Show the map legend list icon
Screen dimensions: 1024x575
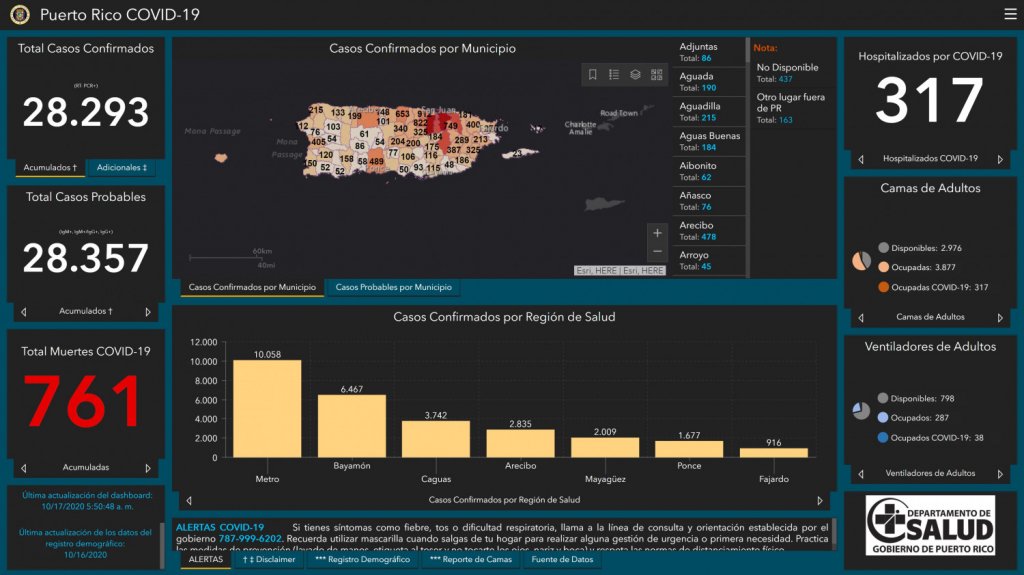(x=614, y=75)
